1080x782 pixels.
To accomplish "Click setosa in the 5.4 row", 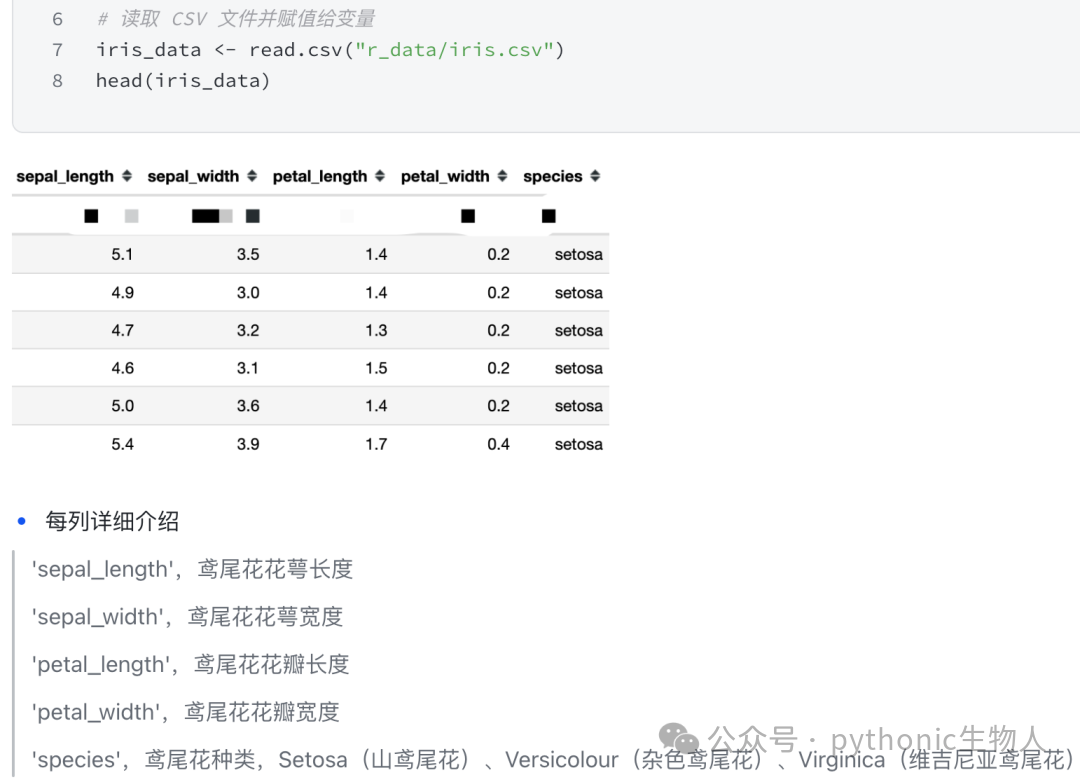I will 579,444.
